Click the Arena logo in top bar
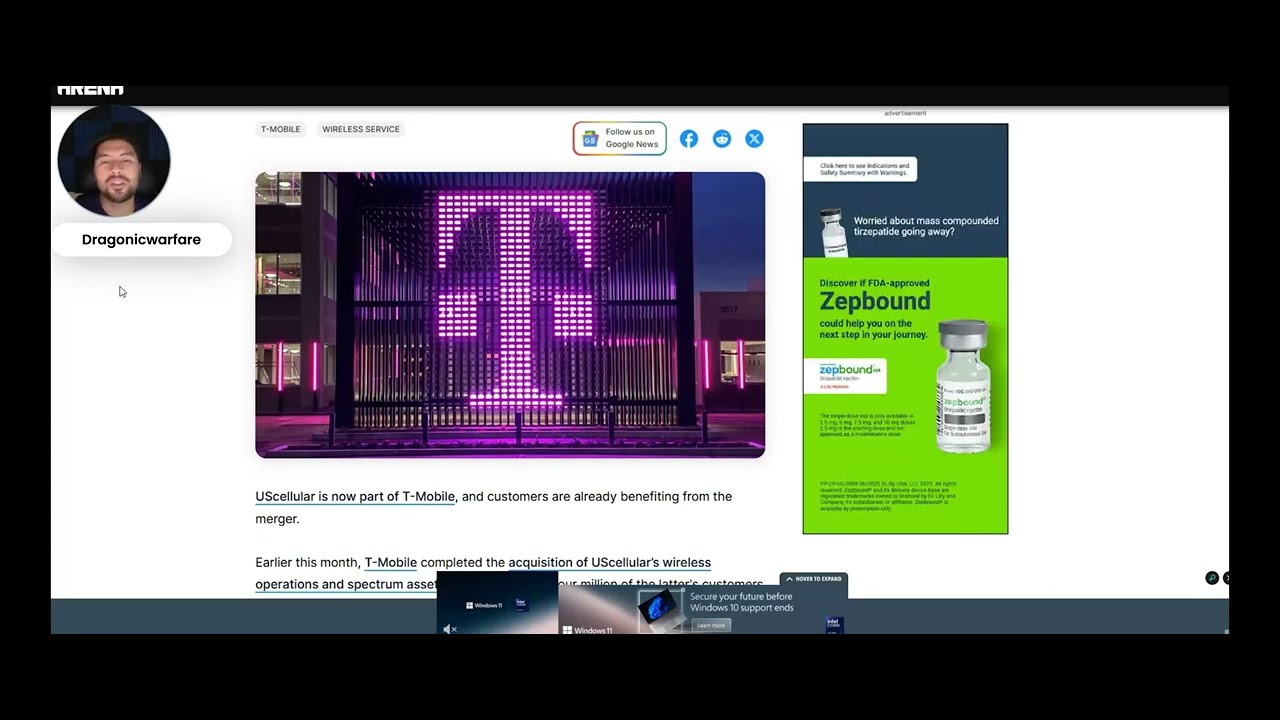The image size is (1280, 720). pos(90,91)
